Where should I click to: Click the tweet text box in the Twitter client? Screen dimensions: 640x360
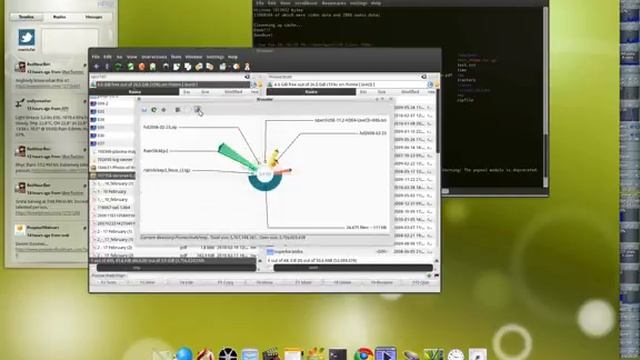click(x=70, y=41)
